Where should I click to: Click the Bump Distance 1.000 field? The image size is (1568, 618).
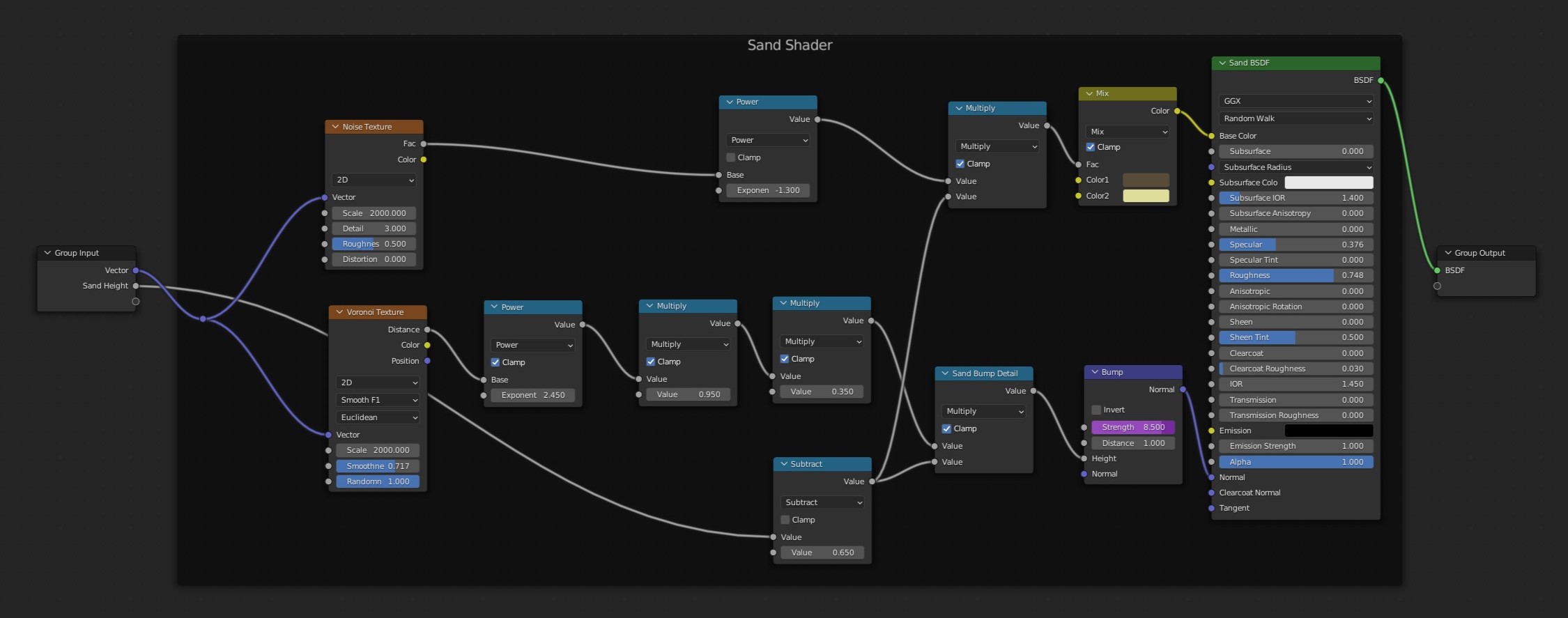coord(1133,443)
